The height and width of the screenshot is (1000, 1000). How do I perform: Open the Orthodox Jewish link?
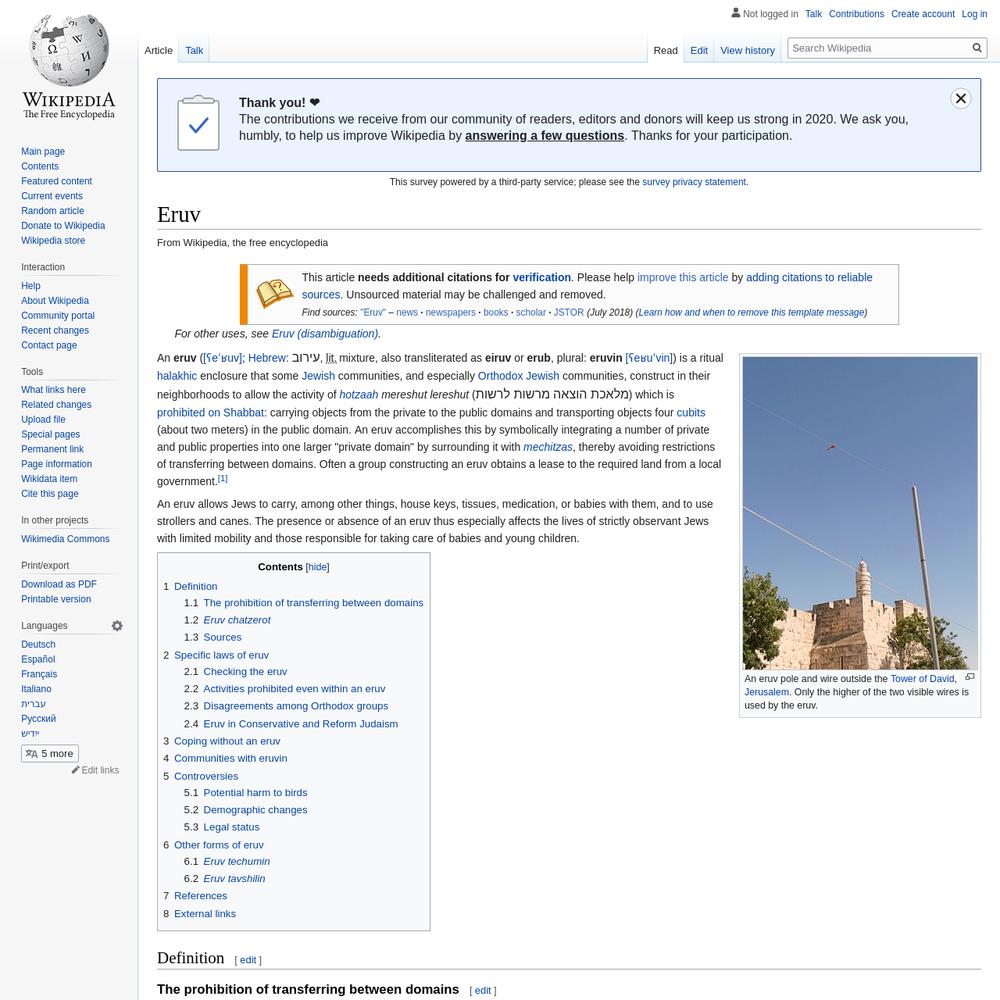(x=518, y=376)
